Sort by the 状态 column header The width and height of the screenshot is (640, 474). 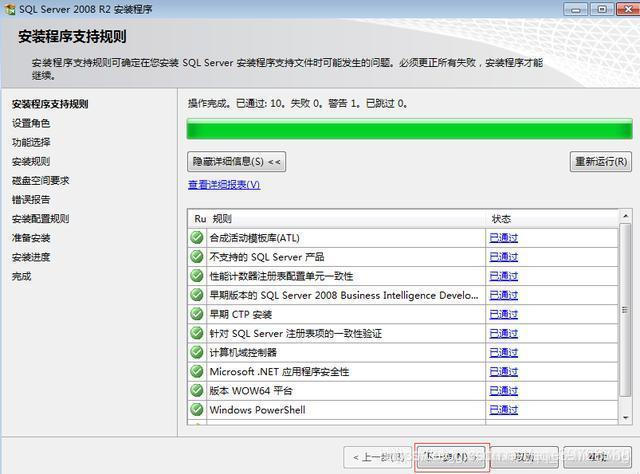(552, 219)
